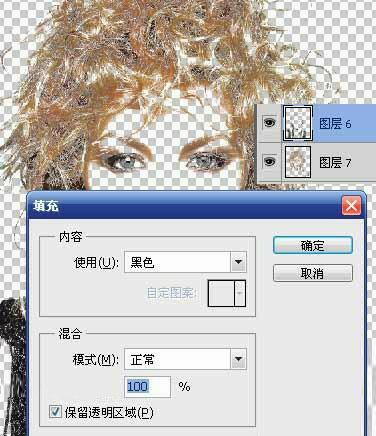The image size is (376, 436).
Task: Close the 填充 dialog
Action: (351, 206)
